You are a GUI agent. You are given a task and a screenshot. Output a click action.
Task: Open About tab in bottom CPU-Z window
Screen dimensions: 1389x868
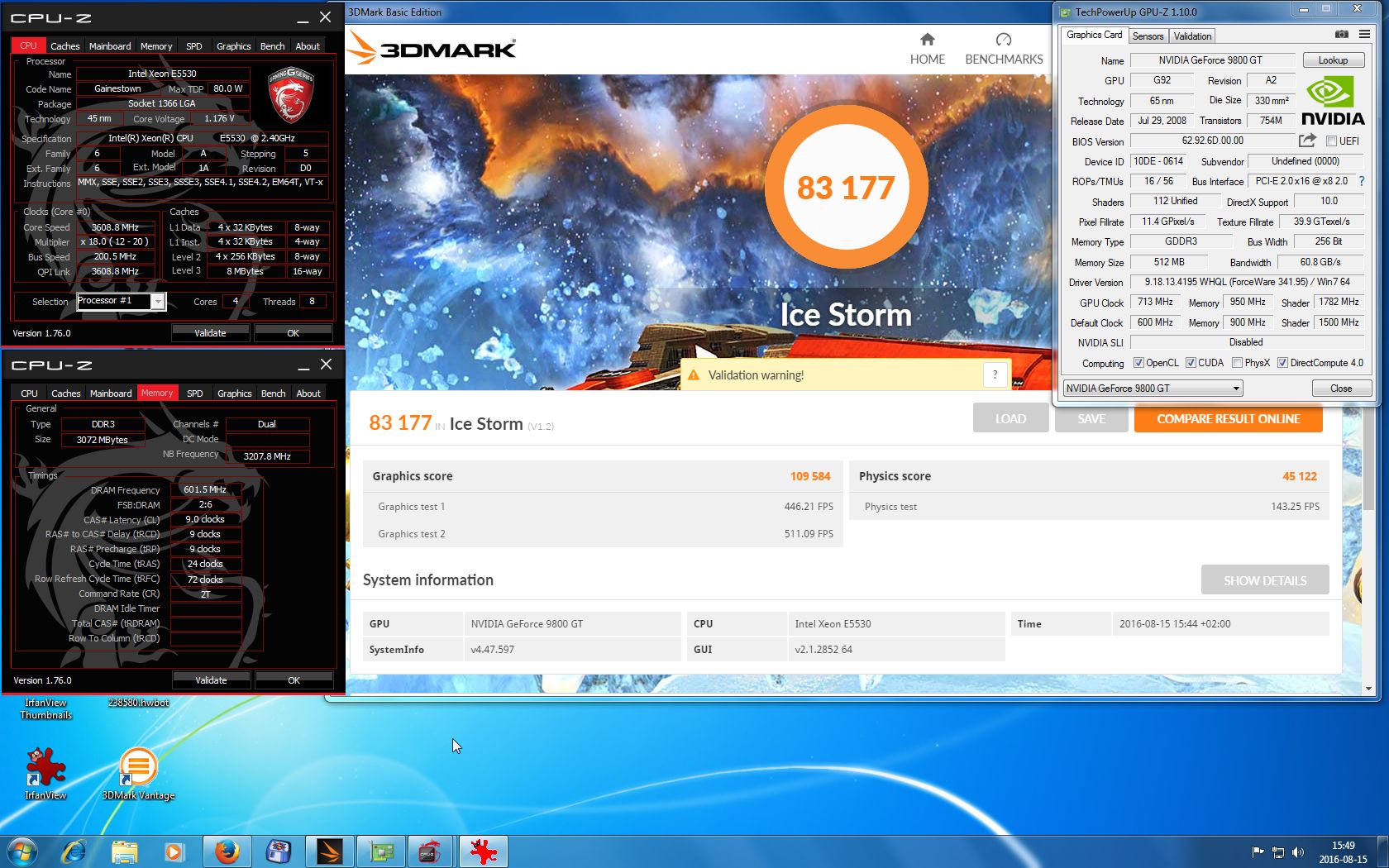click(308, 393)
